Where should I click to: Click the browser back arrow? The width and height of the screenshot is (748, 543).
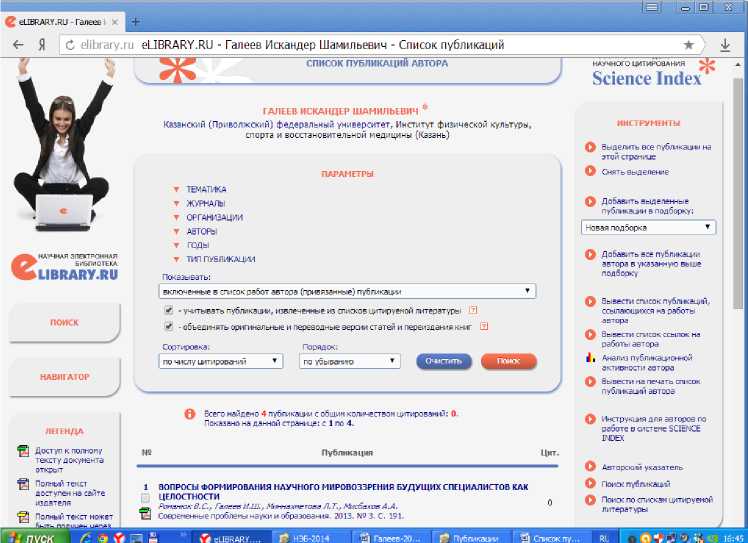coord(18,45)
